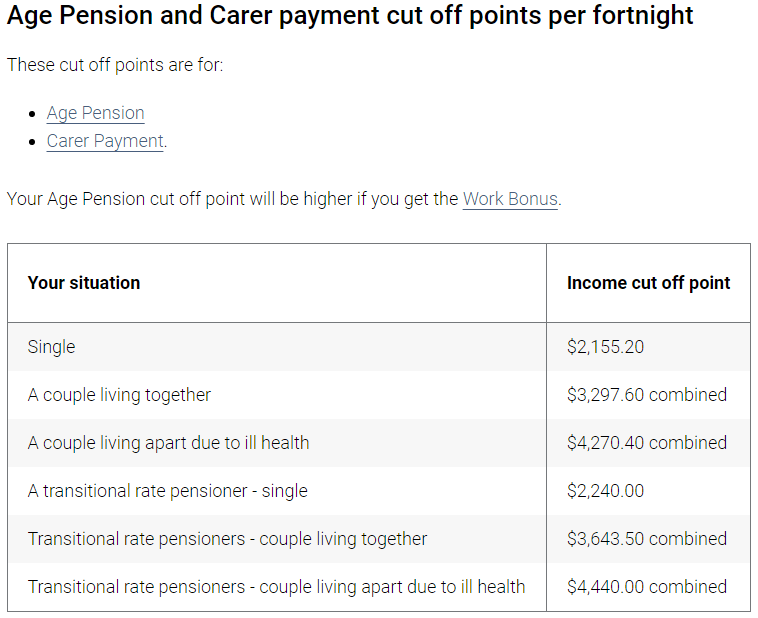Click the $4,440.00 combined value
Screen dimensions: 758x618
pyautogui.click(x=646, y=587)
